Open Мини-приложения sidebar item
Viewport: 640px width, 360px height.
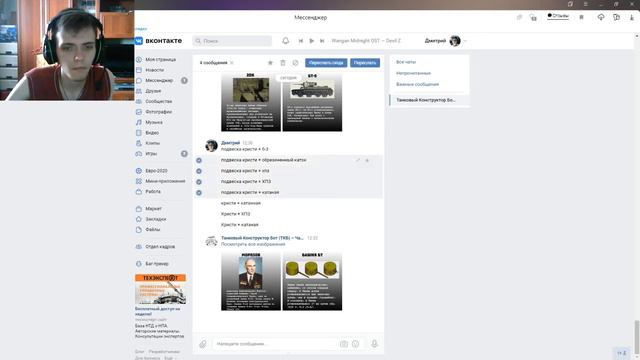(x=165, y=181)
